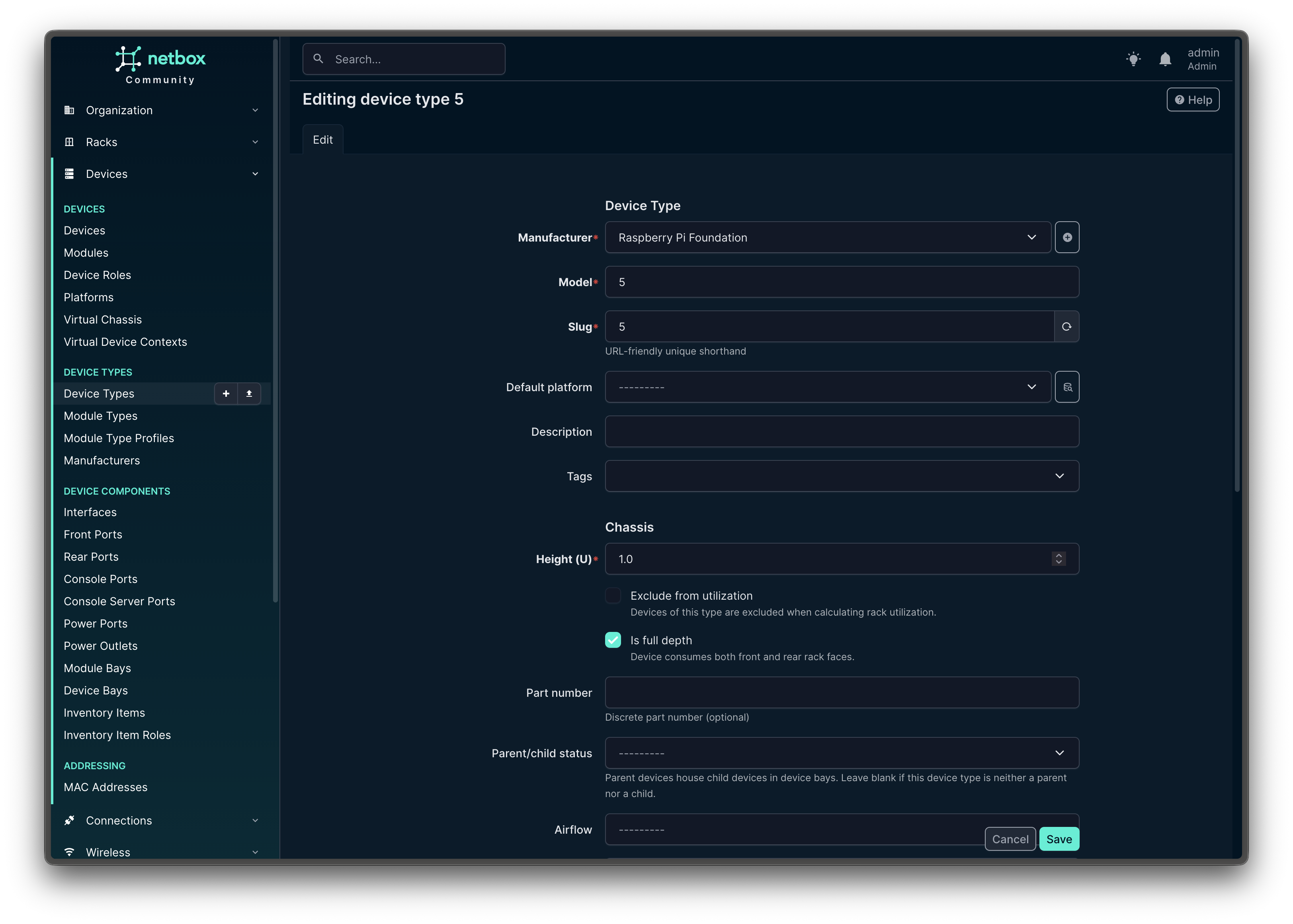Import device types via upload icon
Image resolution: width=1293 pixels, height=924 pixels.
[x=249, y=394]
